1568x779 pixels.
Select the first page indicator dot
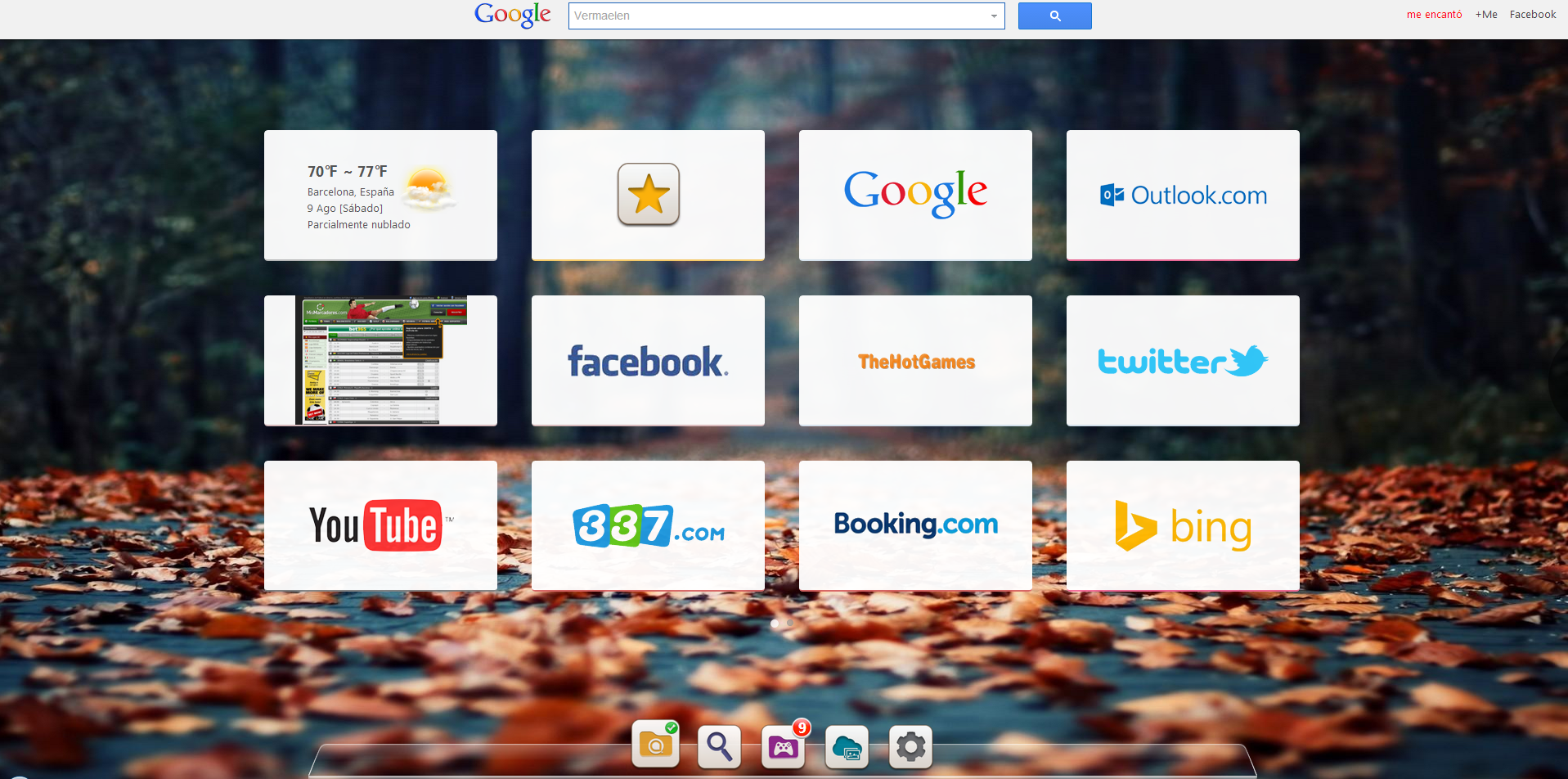775,624
